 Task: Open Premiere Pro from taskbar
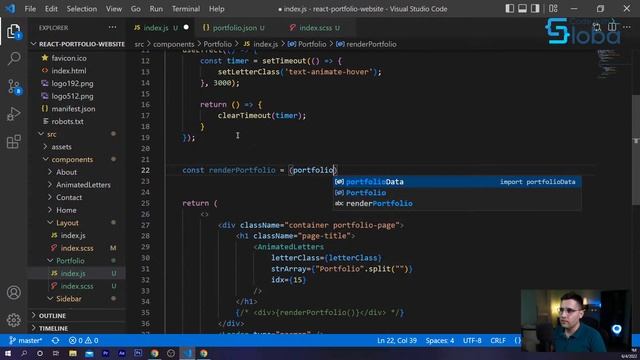[x=105, y=353]
